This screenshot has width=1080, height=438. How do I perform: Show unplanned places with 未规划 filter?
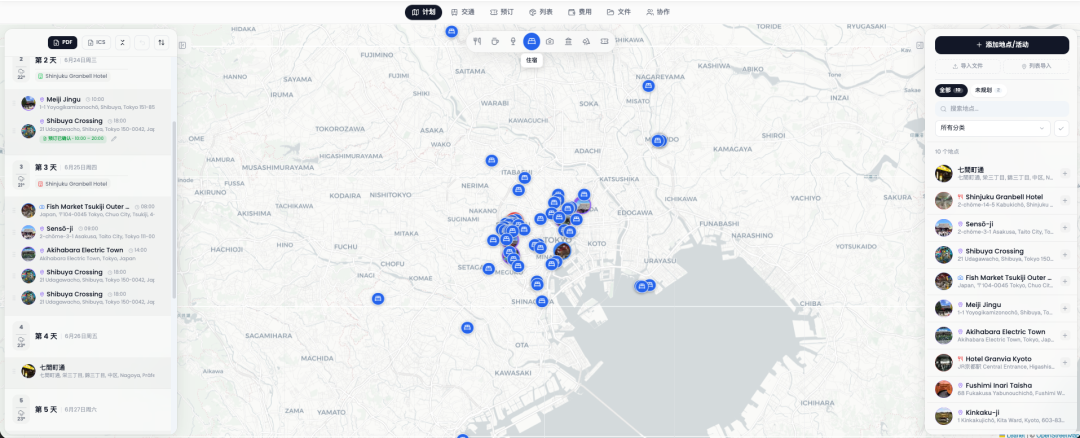(987, 90)
